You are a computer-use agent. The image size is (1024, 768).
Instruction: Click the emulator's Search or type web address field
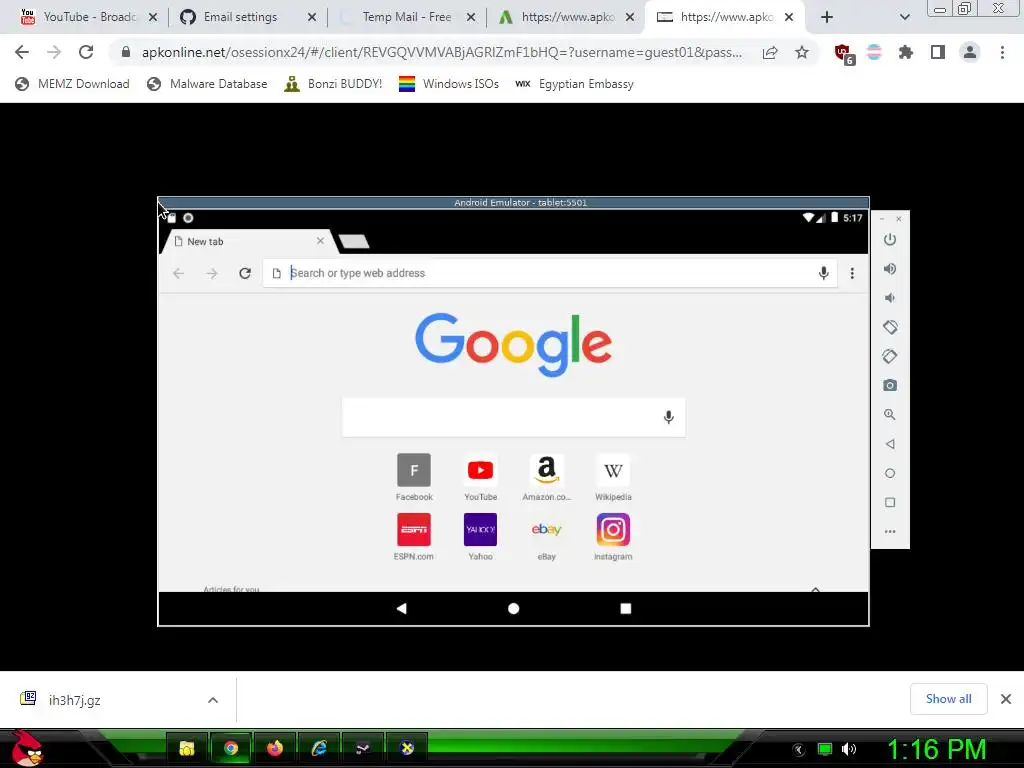tap(549, 273)
